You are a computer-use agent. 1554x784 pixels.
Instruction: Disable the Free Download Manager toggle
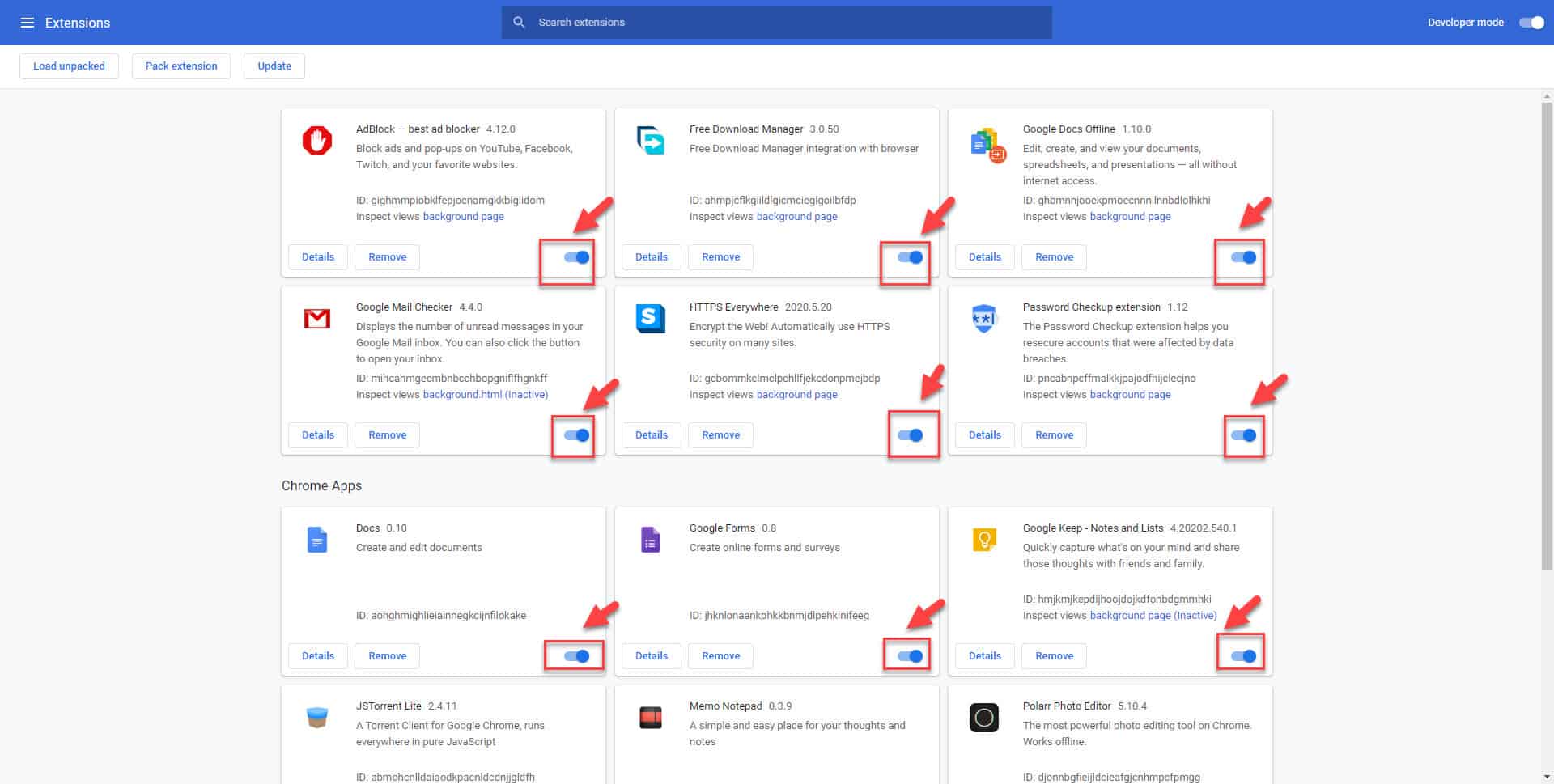tap(911, 257)
